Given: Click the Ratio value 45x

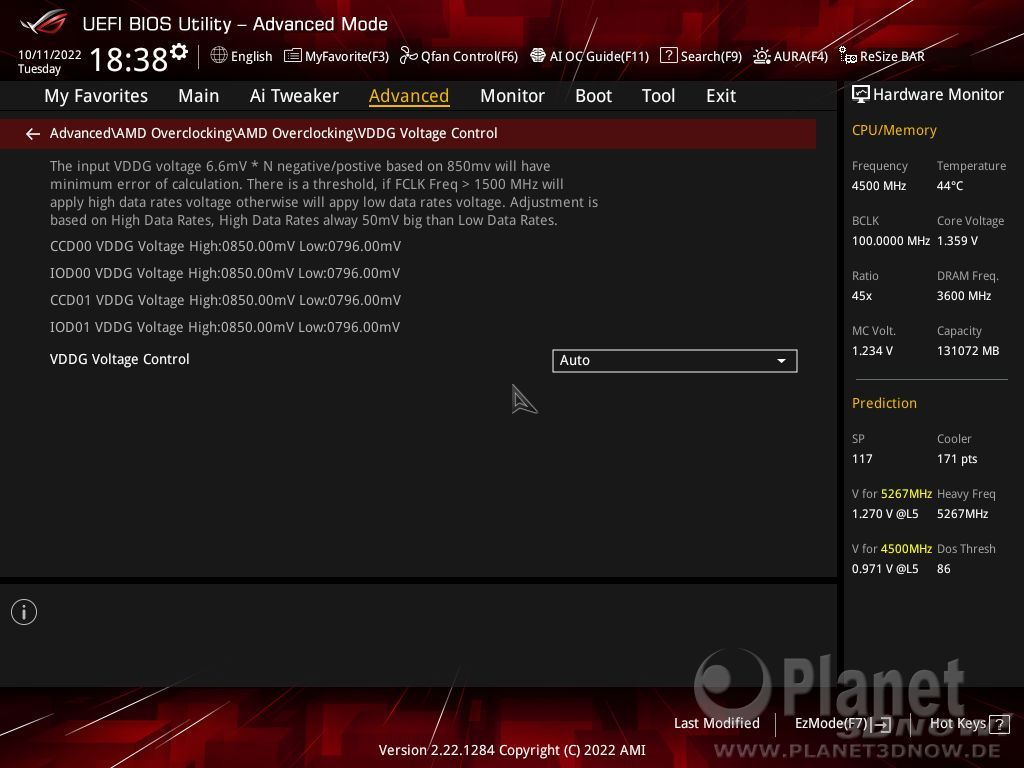Looking at the screenshot, I should pos(861,296).
